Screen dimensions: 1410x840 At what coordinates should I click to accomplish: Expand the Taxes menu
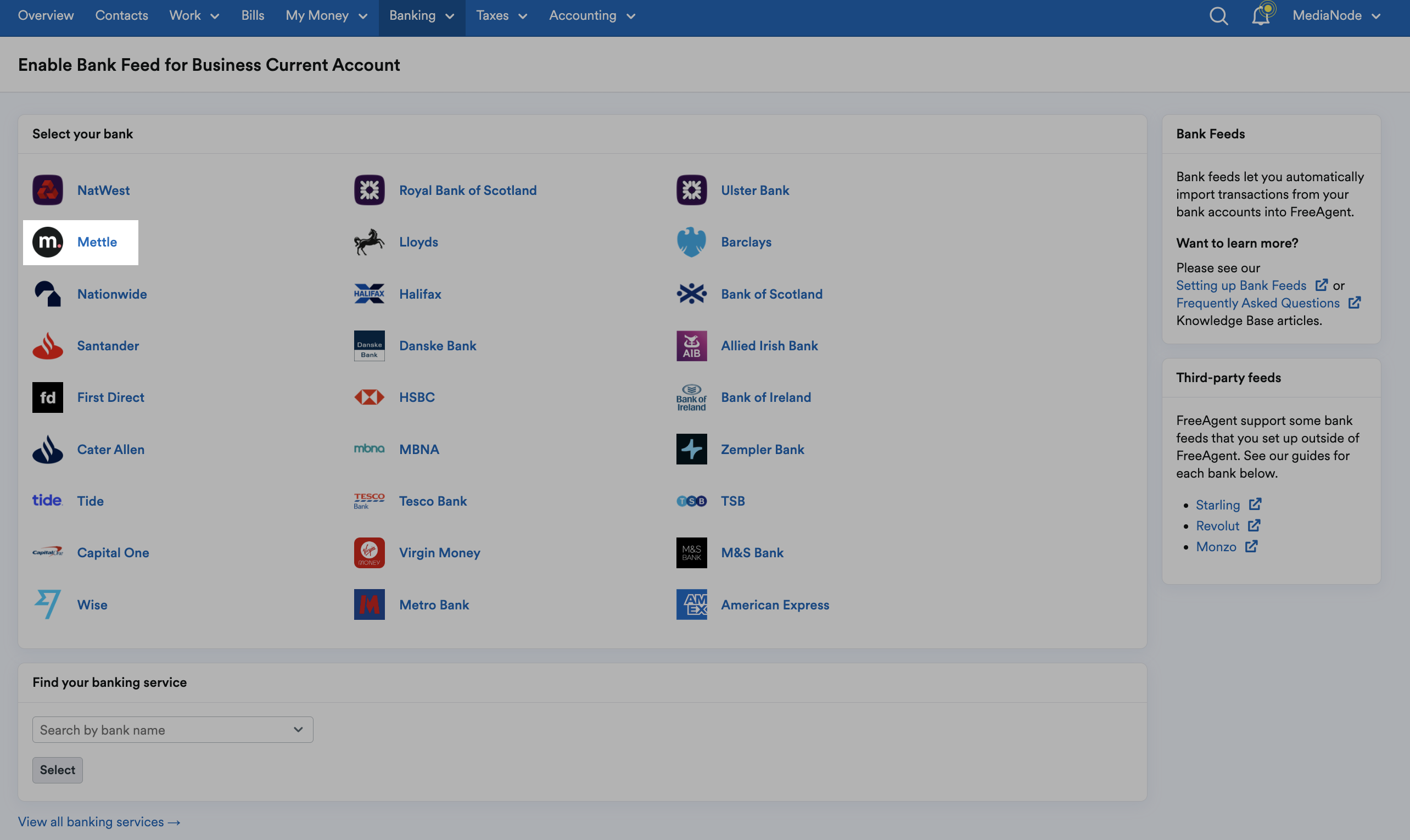tap(501, 16)
